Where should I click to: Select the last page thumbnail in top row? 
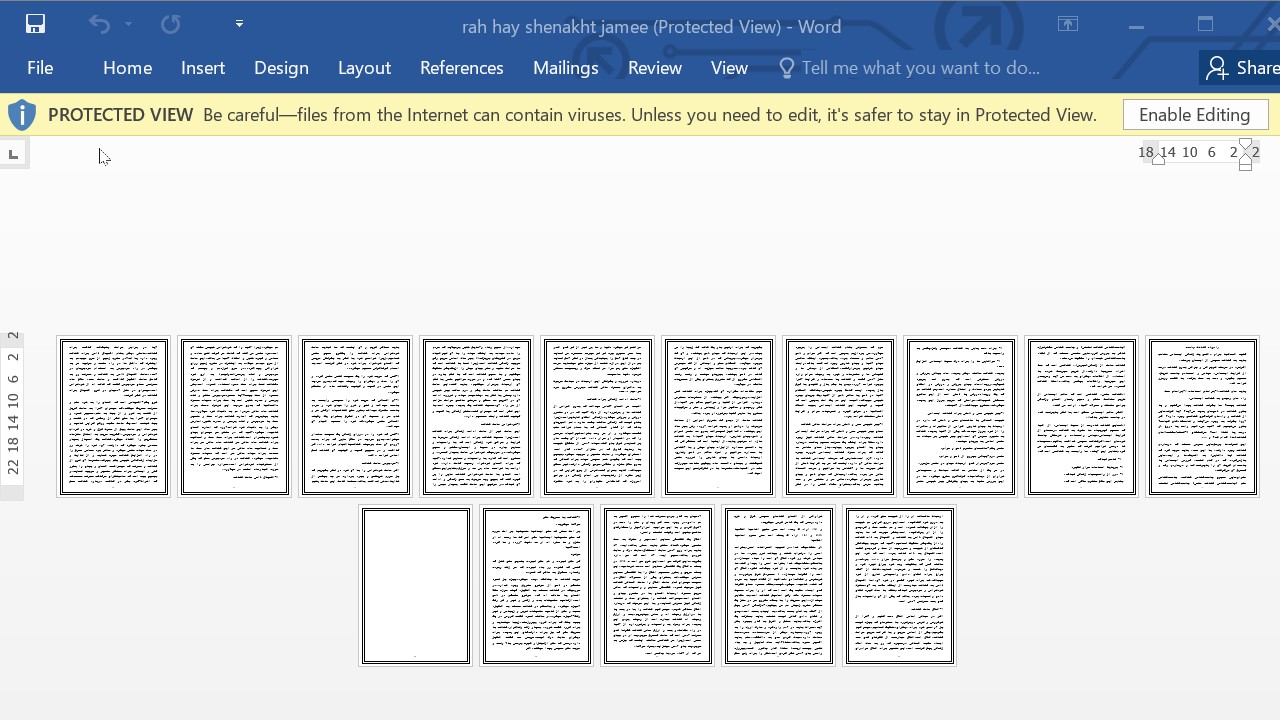1202,417
